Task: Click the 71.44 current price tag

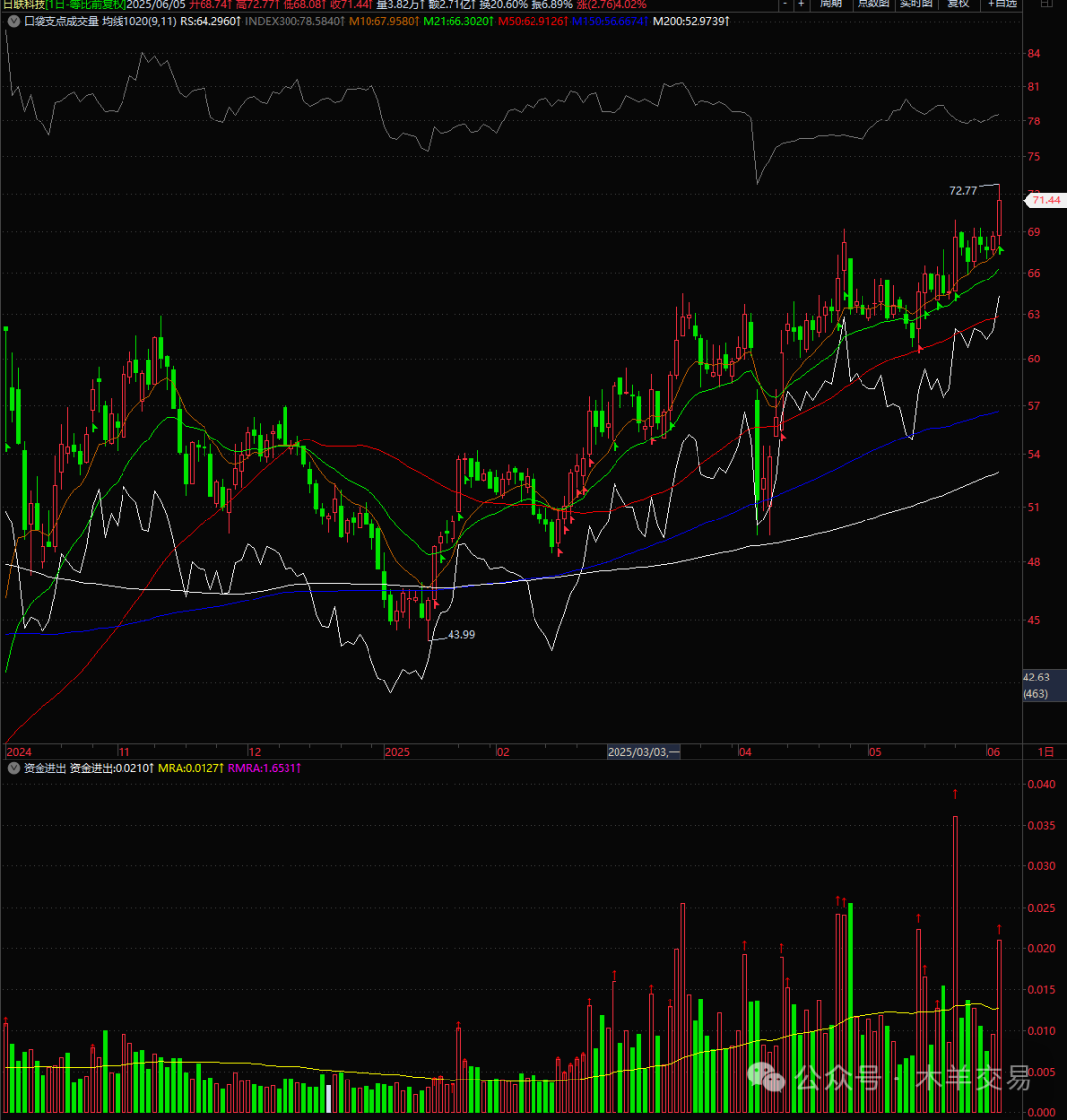Action: (x=1045, y=200)
